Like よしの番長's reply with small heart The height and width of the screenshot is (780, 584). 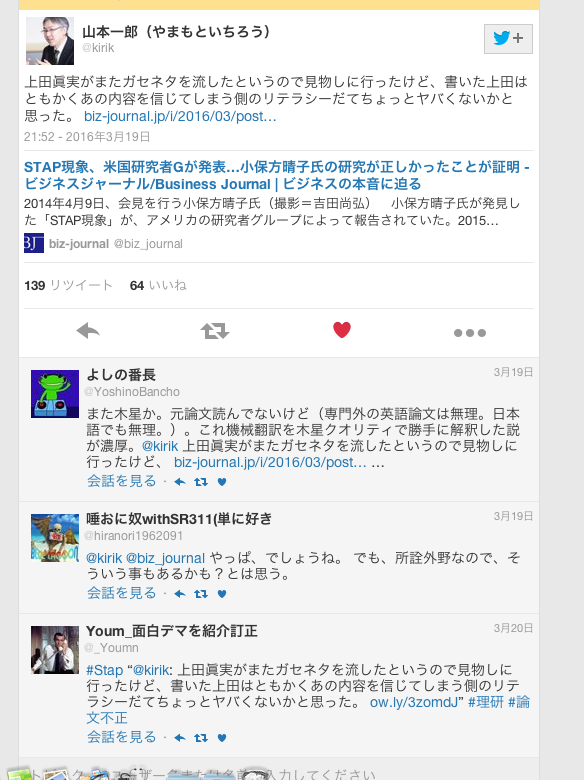pos(222,482)
